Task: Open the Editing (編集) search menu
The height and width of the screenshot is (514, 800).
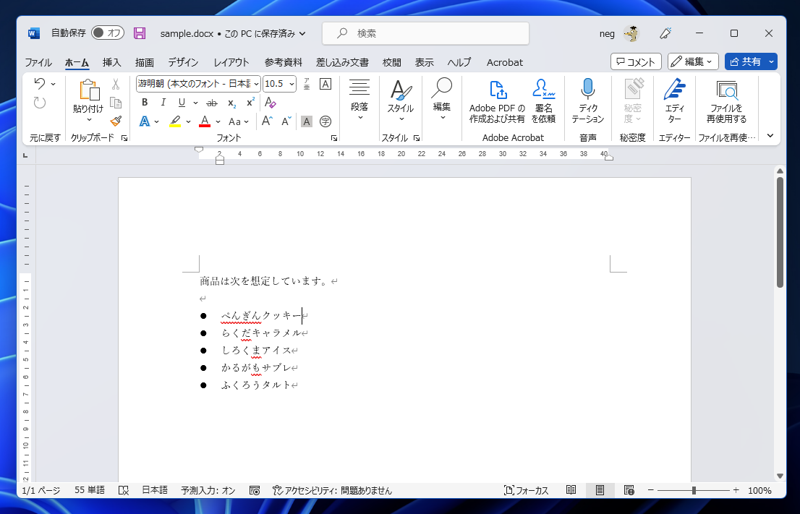Action: click(x=442, y=100)
